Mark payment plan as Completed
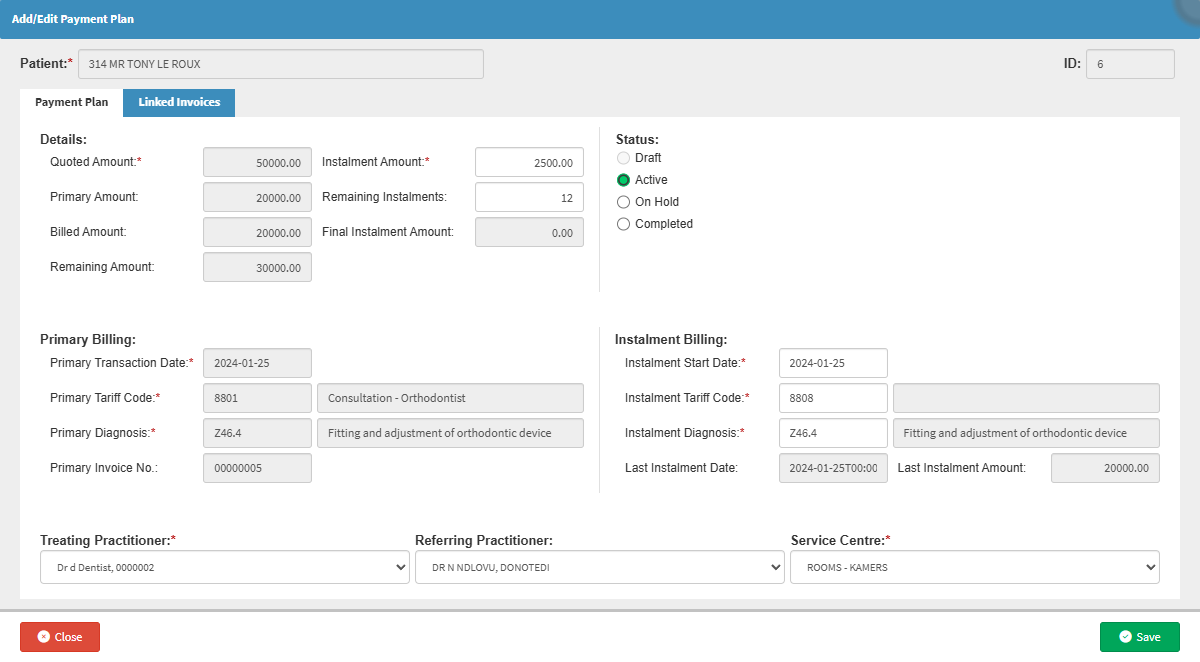 tap(624, 224)
